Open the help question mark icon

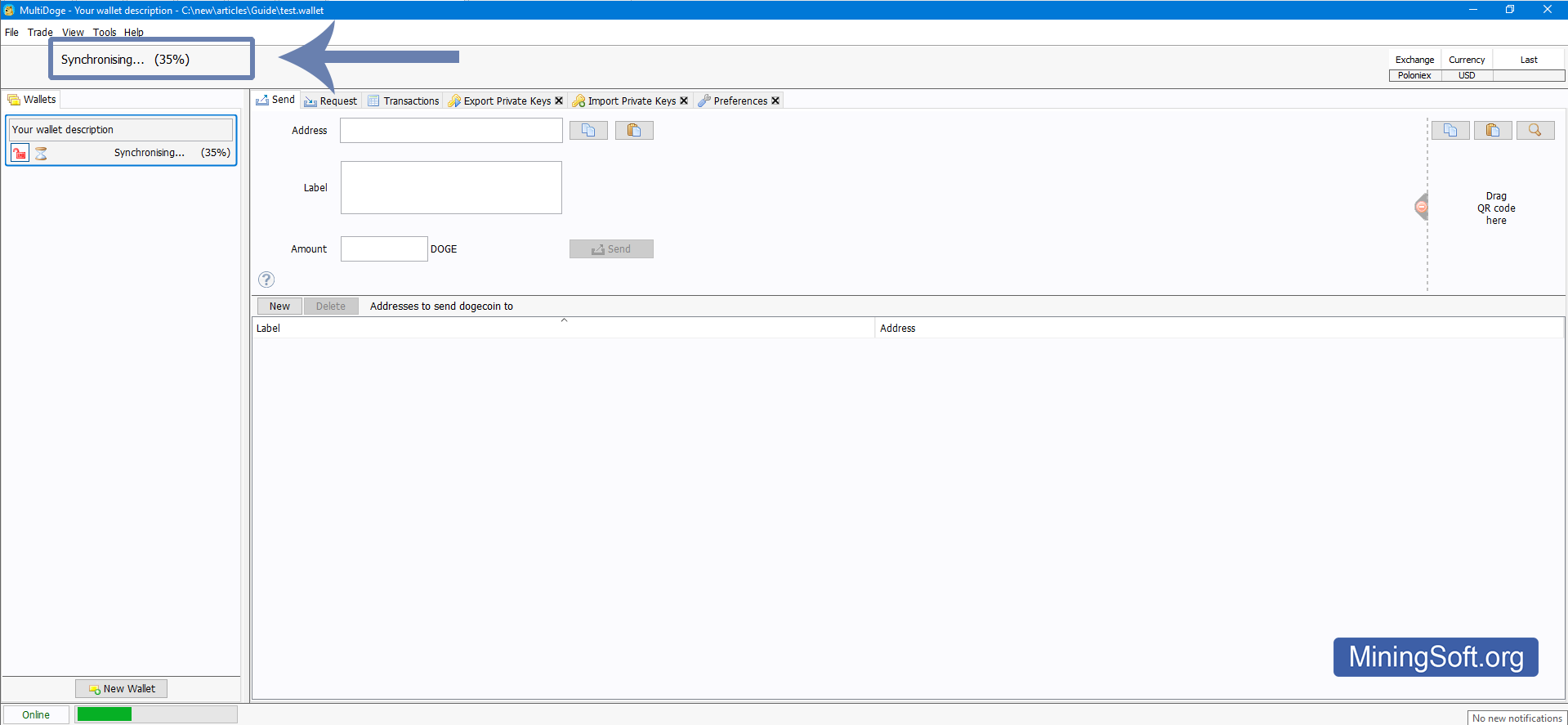[x=266, y=280]
